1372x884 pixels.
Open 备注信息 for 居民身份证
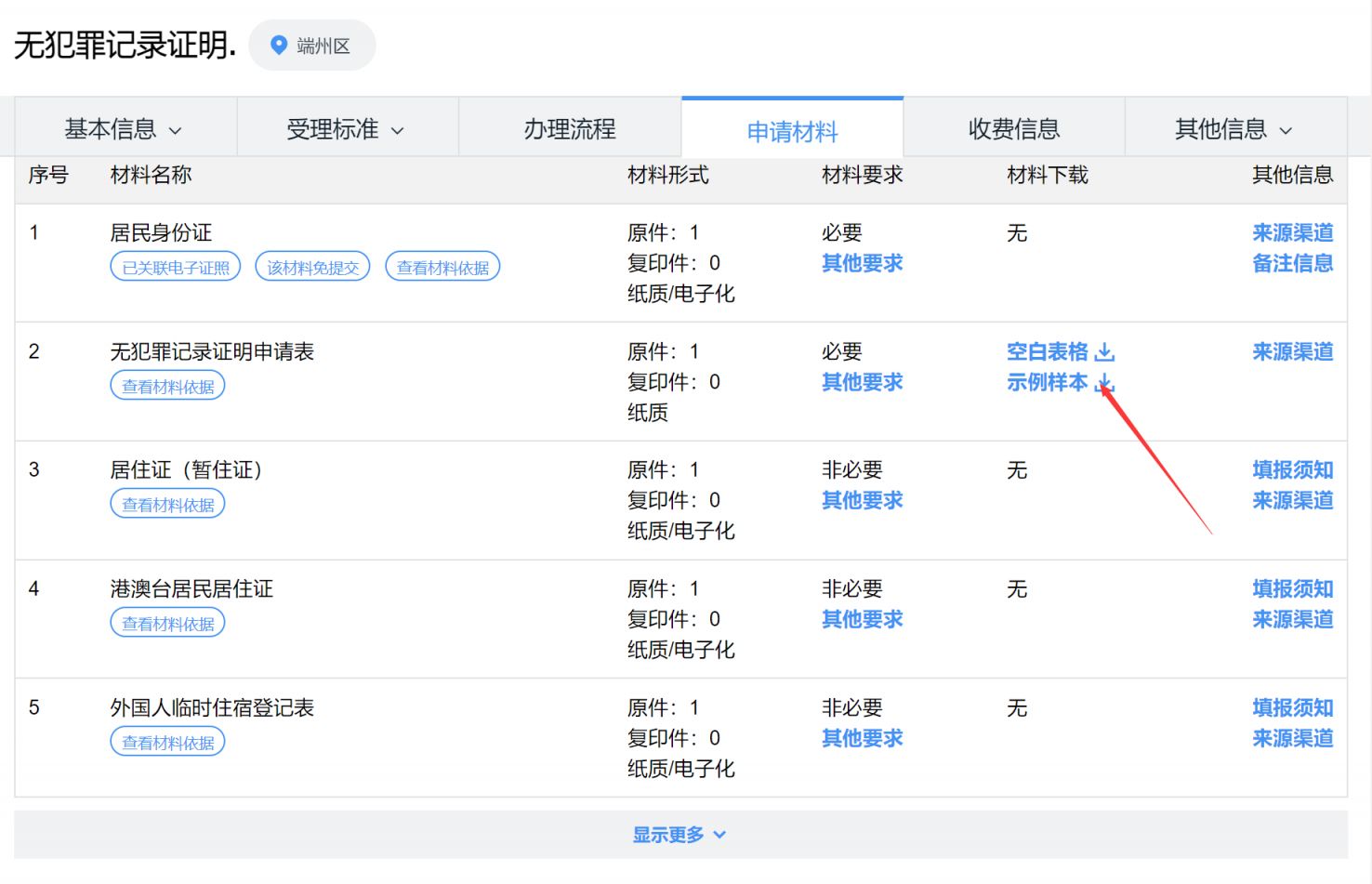1292,264
